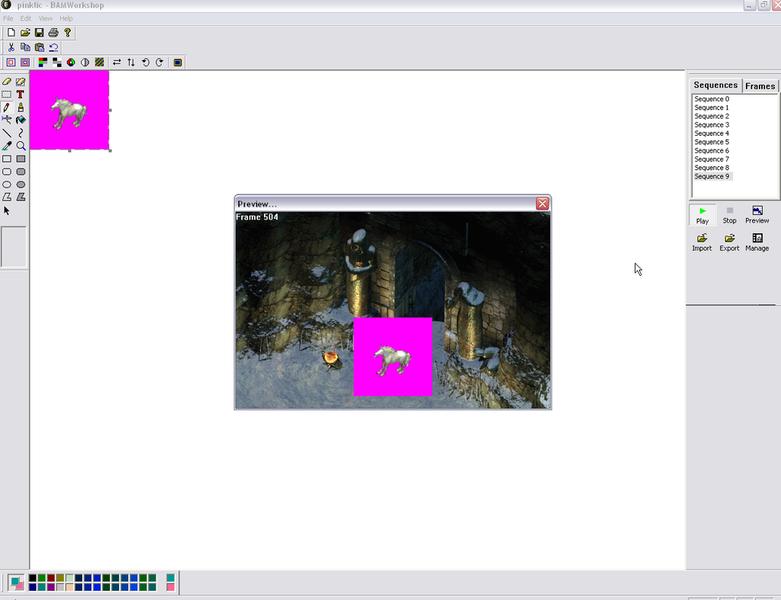The height and width of the screenshot is (600, 781).
Task: Open help via the question mark icon
Action: [68, 33]
